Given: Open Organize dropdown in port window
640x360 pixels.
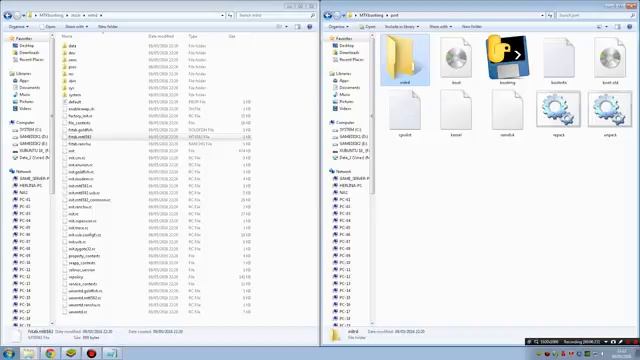Looking at the screenshot, I should click(x=338, y=27).
